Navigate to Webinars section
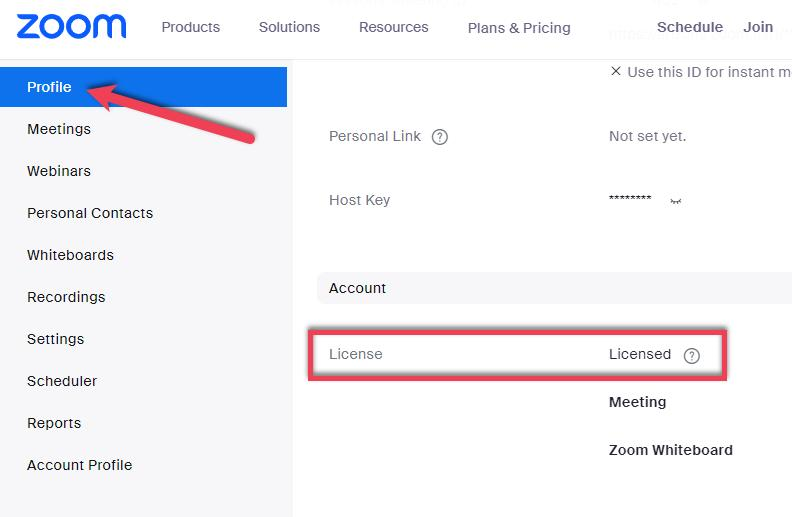Image resolution: width=792 pixels, height=517 pixels. 59,171
